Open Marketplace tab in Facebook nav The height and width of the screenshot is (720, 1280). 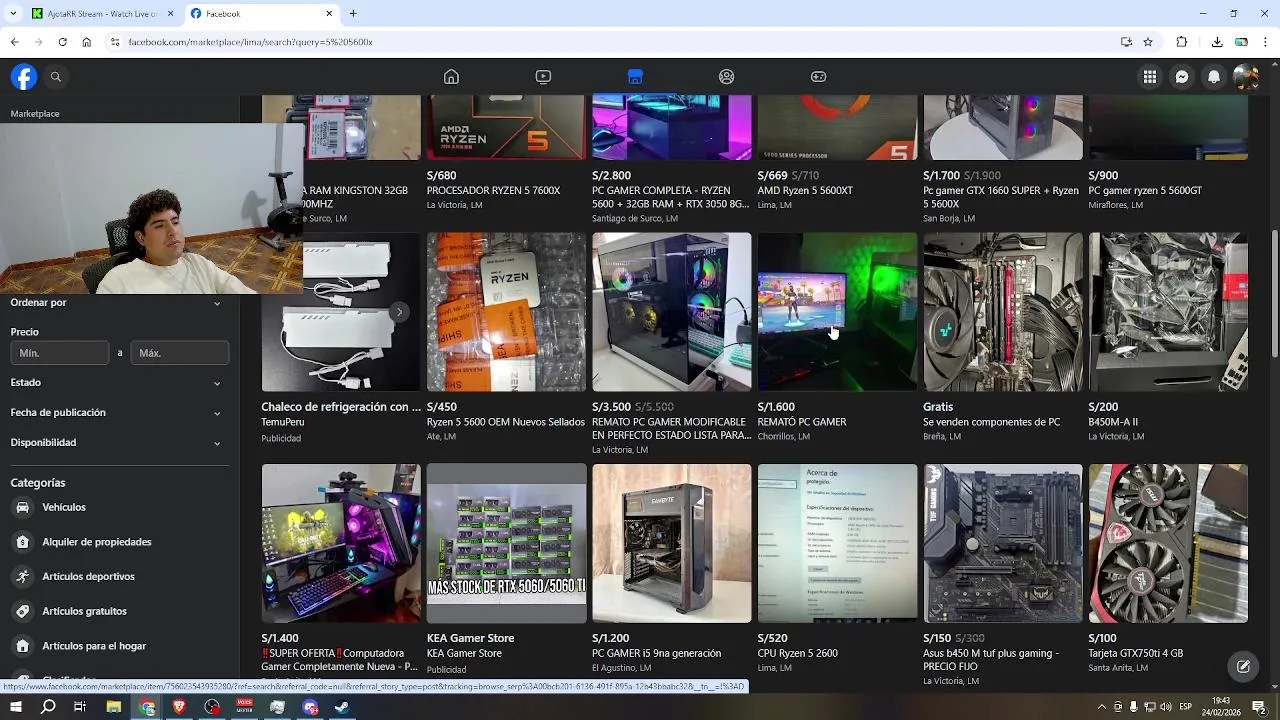tap(635, 77)
